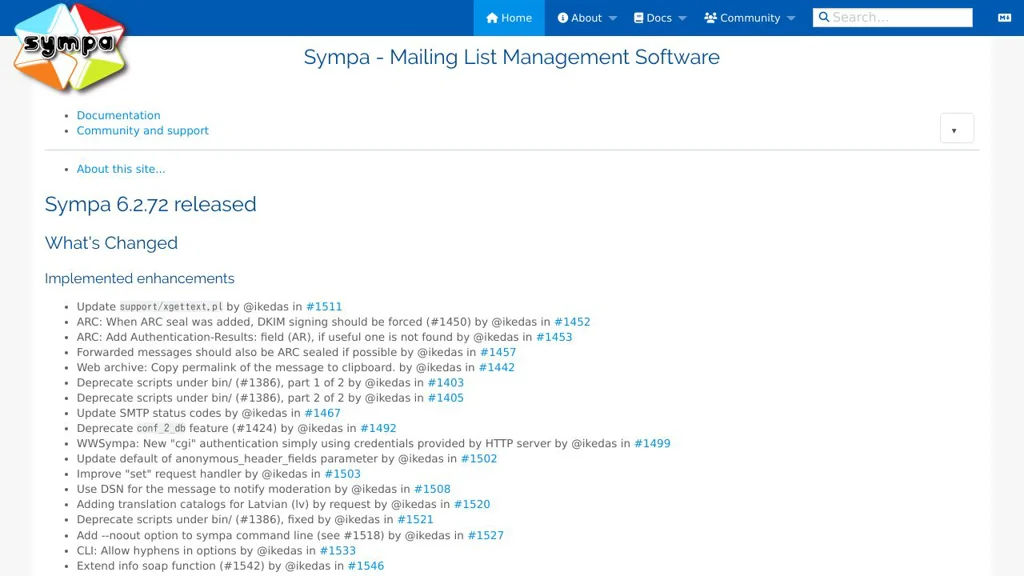Open the About menu
The width and height of the screenshot is (1024, 576).
click(x=586, y=18)
